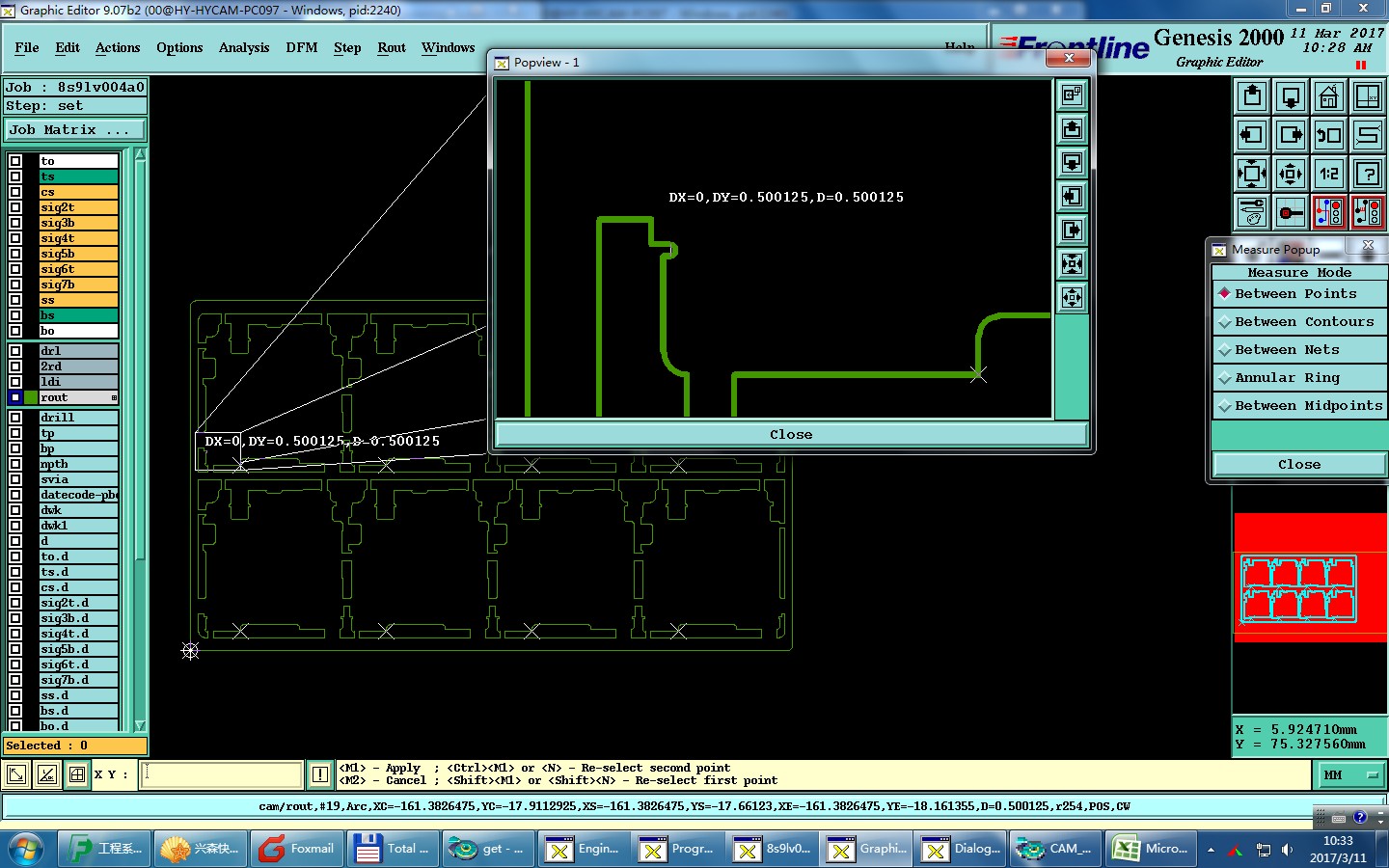Select the Between Midpoints measure mode
Screen dimensions: 1389x868
coord(1299,406)
